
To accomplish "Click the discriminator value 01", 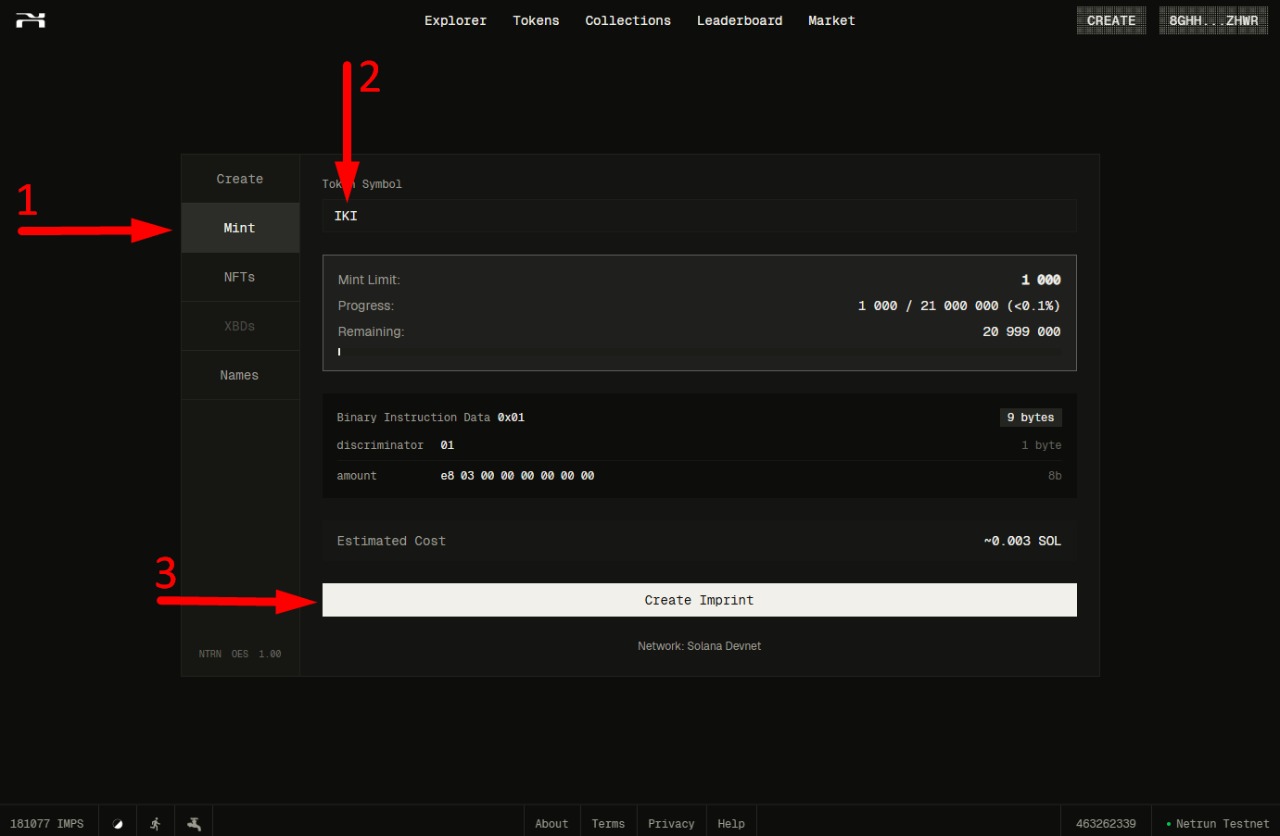I will (447, 445).
